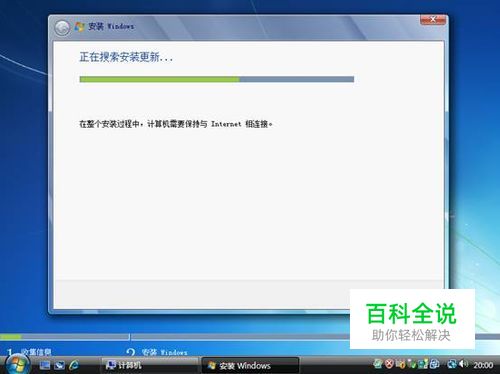Click the system clock showing 20:00
The width and height of the screenshot is (500, 374).
coord(483,365)
